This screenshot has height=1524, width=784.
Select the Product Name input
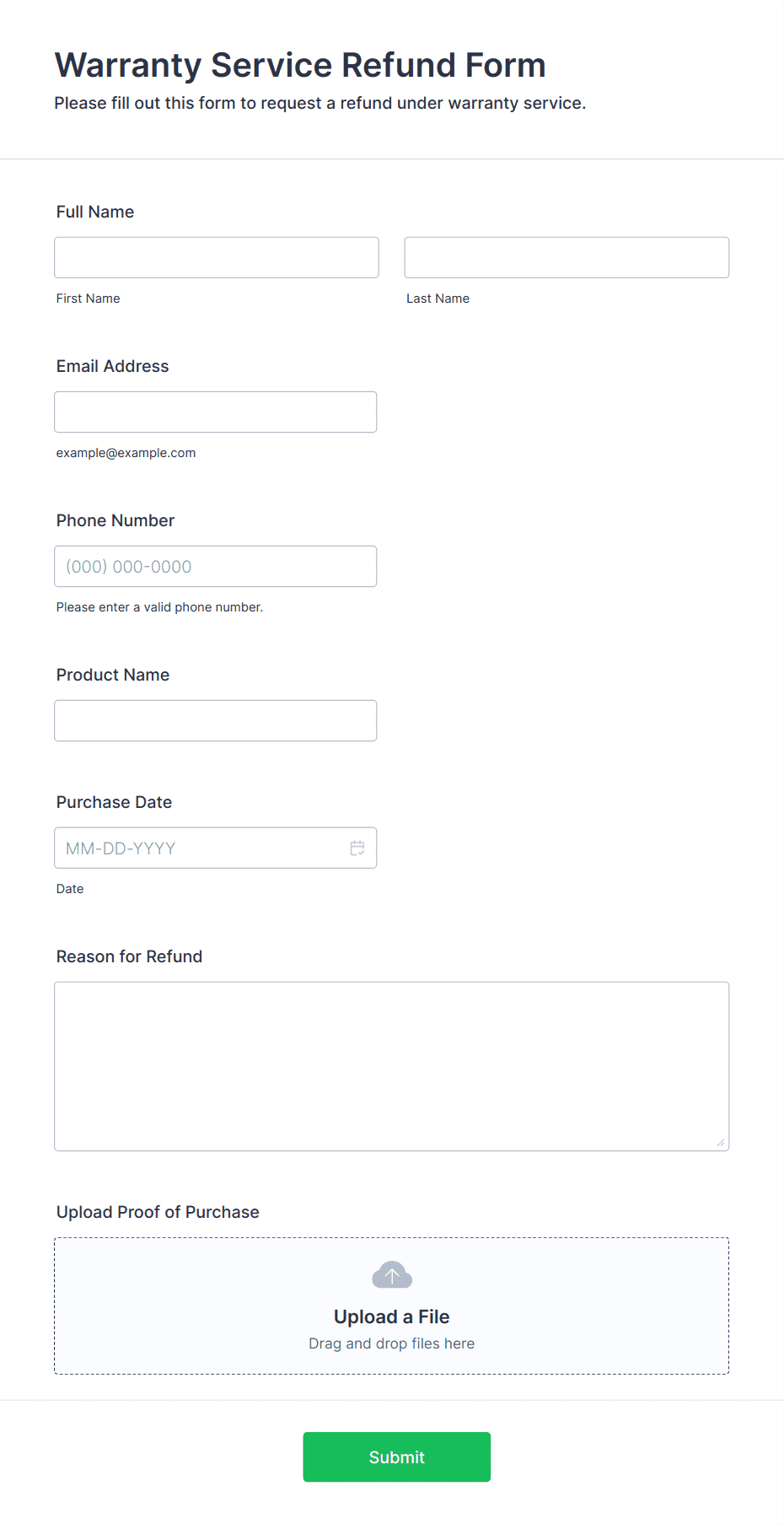point(216,720)
